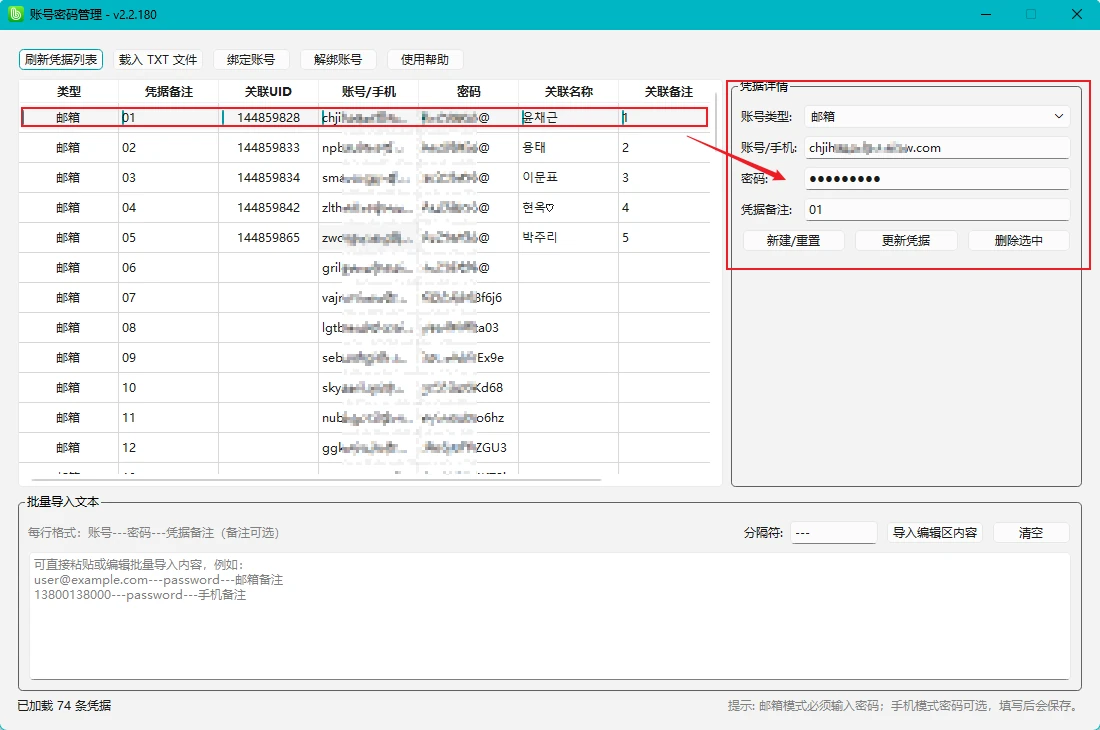Viewport: 1100px width, 730px height.
Task: Select the cell with UID 144859833
Action: point(268,147)
